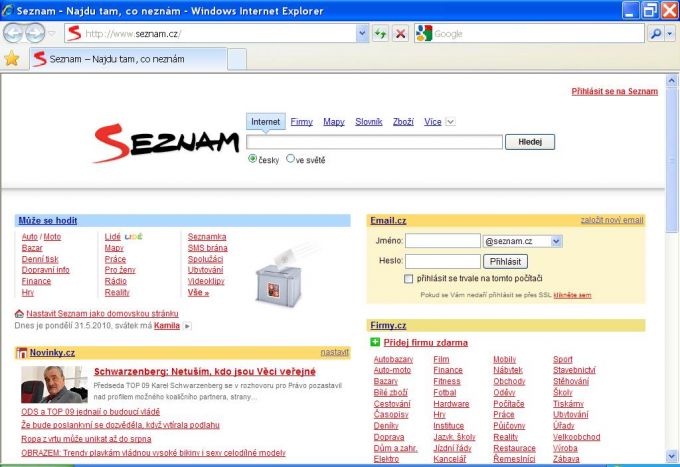Open a new blank browser tab
Viewport: 680px width, 467px height.
237,59
